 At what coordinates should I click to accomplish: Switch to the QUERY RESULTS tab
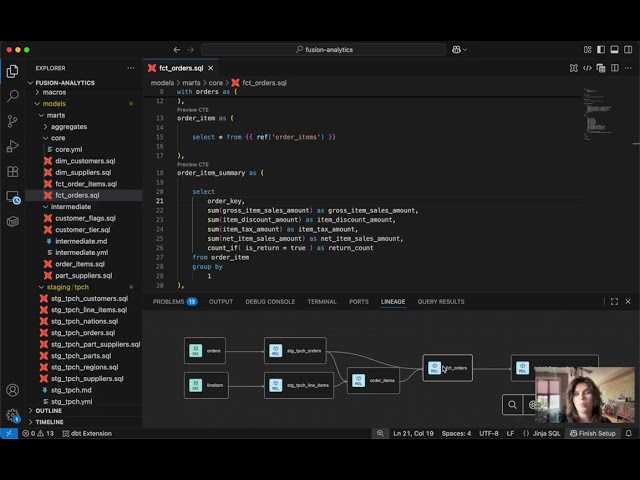441,302
